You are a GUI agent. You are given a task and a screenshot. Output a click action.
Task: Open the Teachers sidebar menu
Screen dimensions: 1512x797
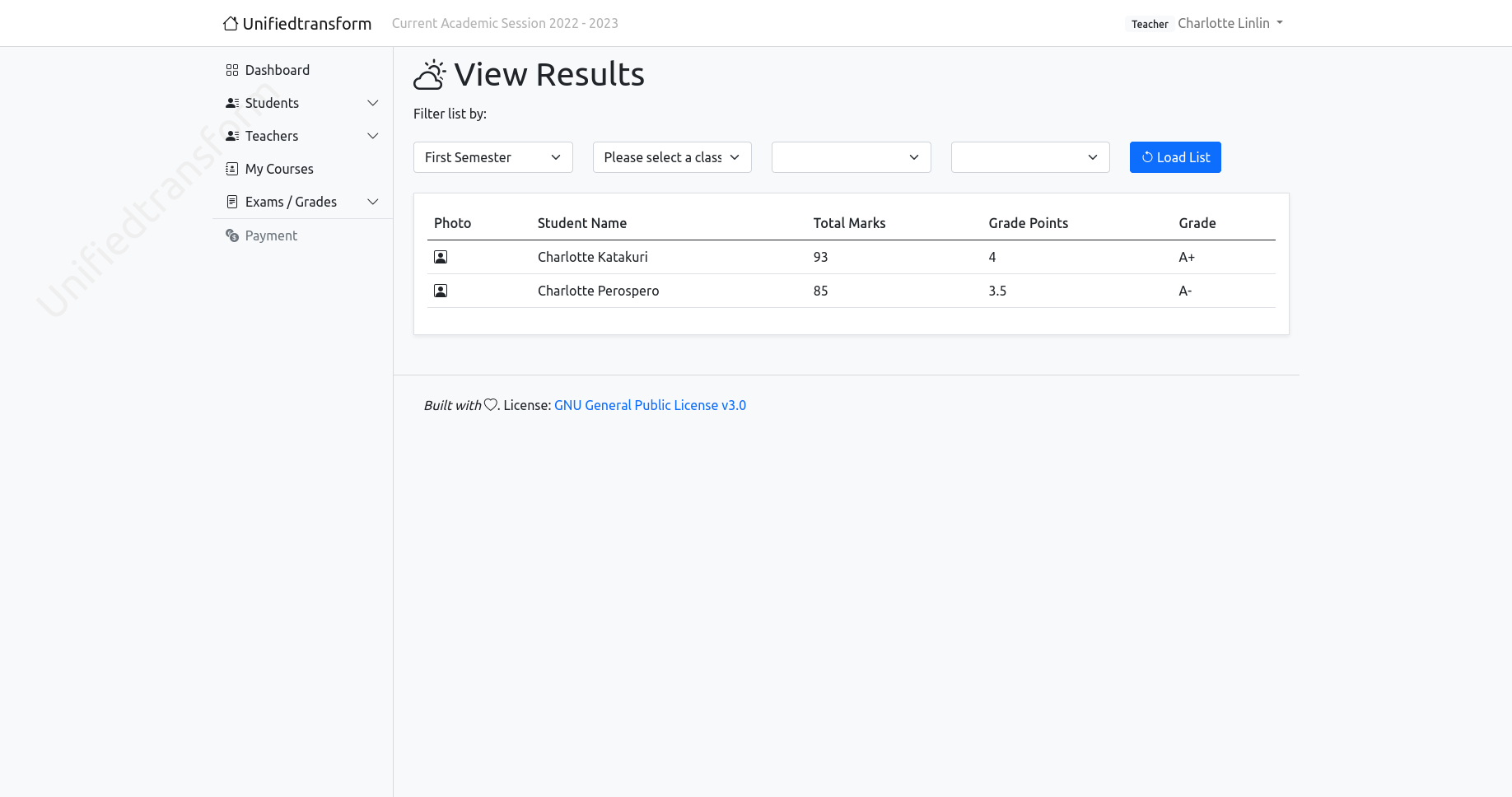point(302,136)
